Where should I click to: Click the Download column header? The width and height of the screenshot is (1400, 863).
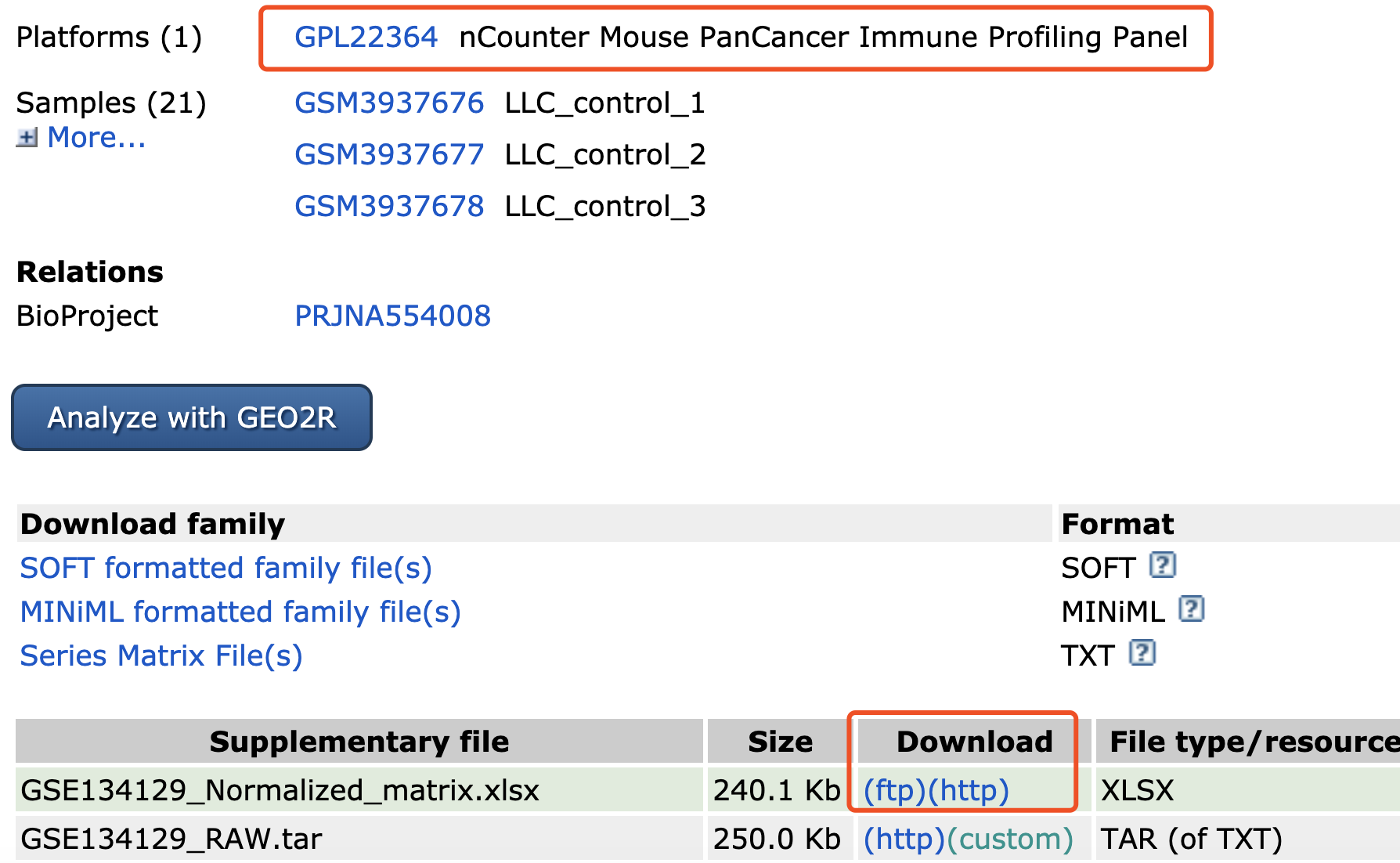[974, 741]
